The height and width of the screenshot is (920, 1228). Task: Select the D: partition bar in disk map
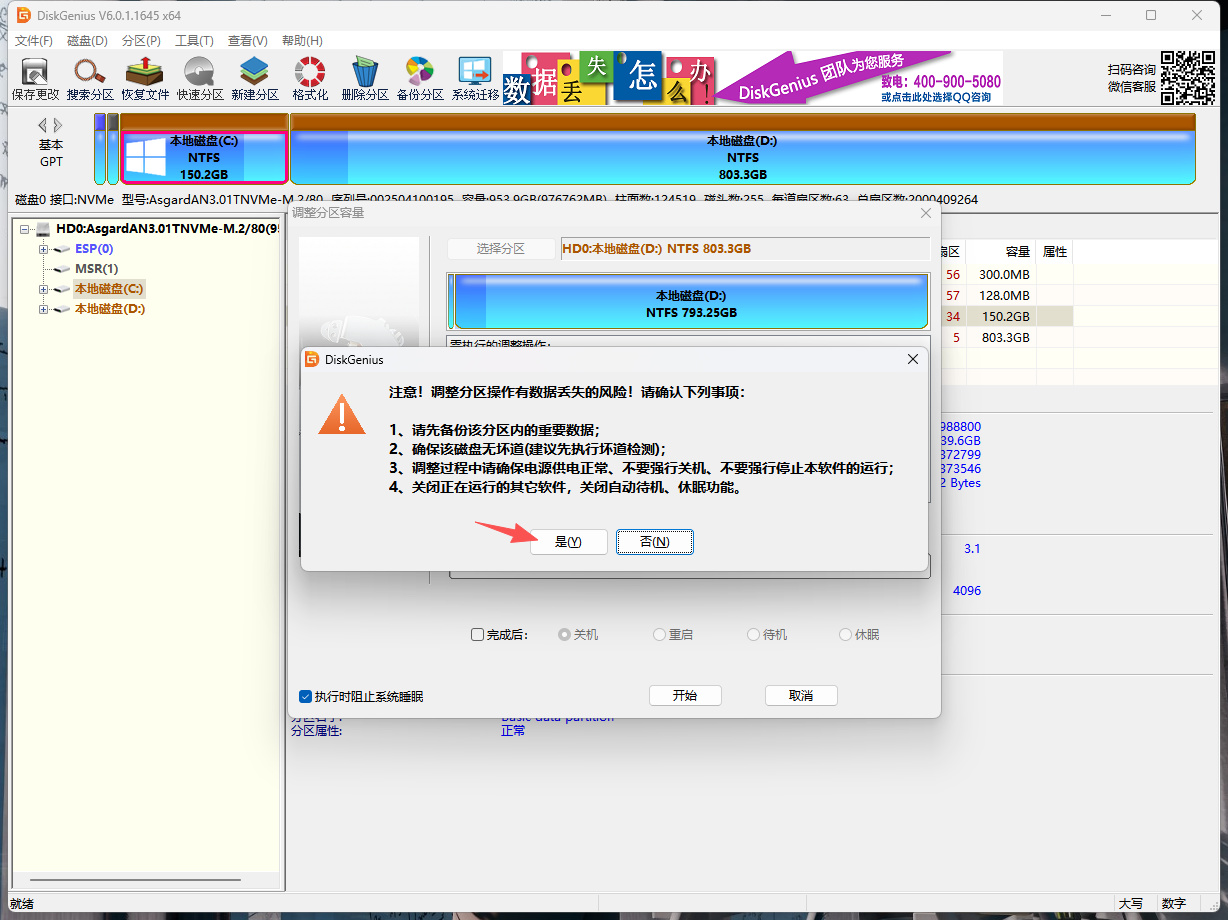[x=742, y=150]
